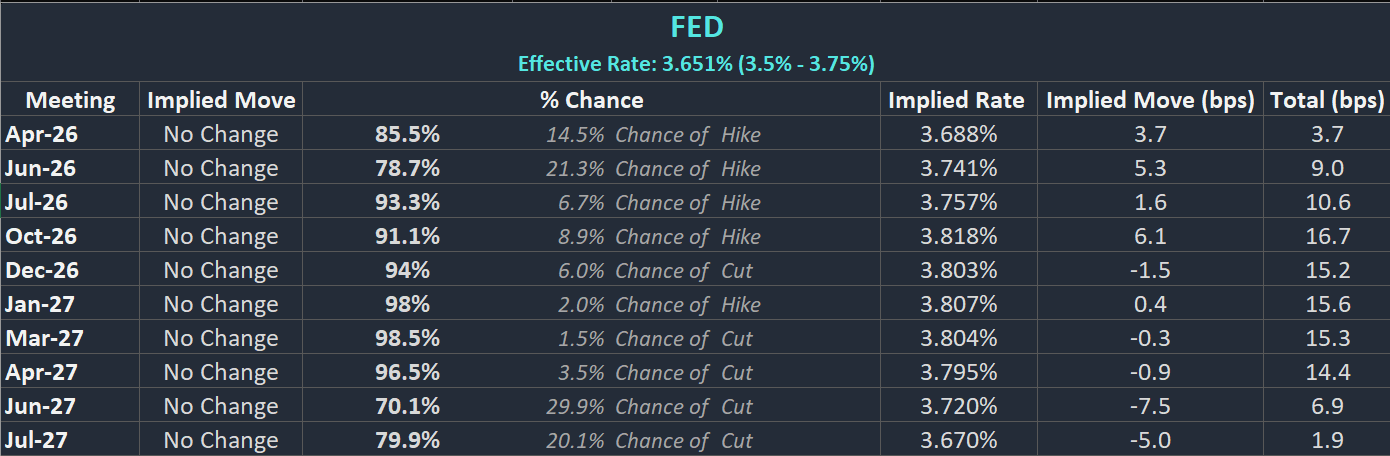The image size is (1390, 456).
Task: Click the Meeting column header
Action: (x=70, y=100)
